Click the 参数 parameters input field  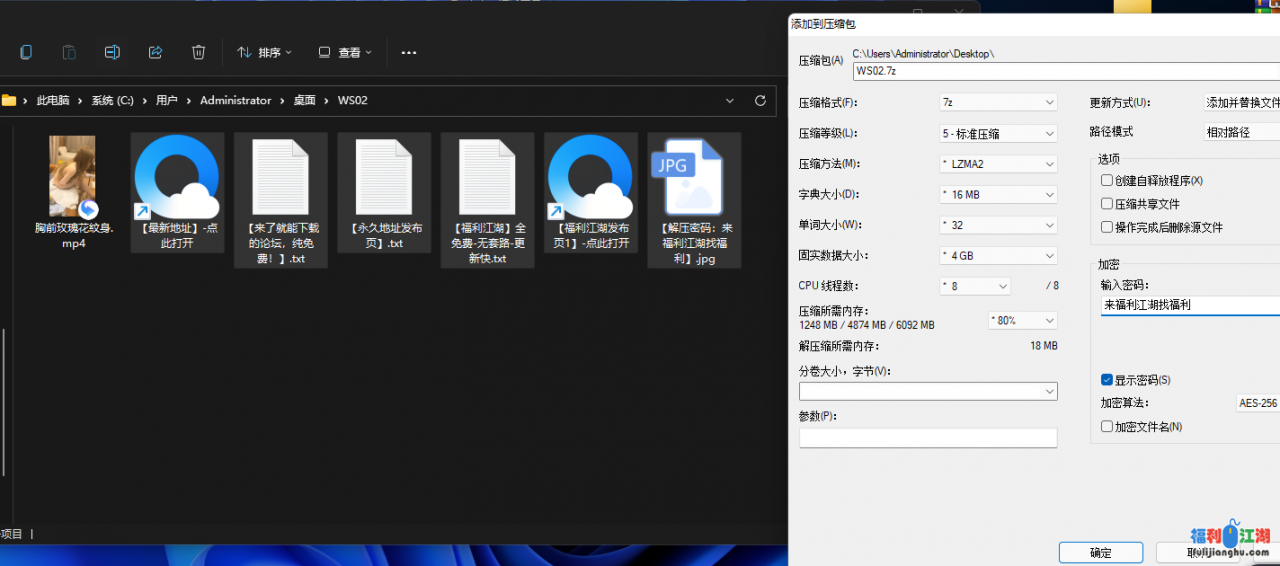(x=927, y=438)
